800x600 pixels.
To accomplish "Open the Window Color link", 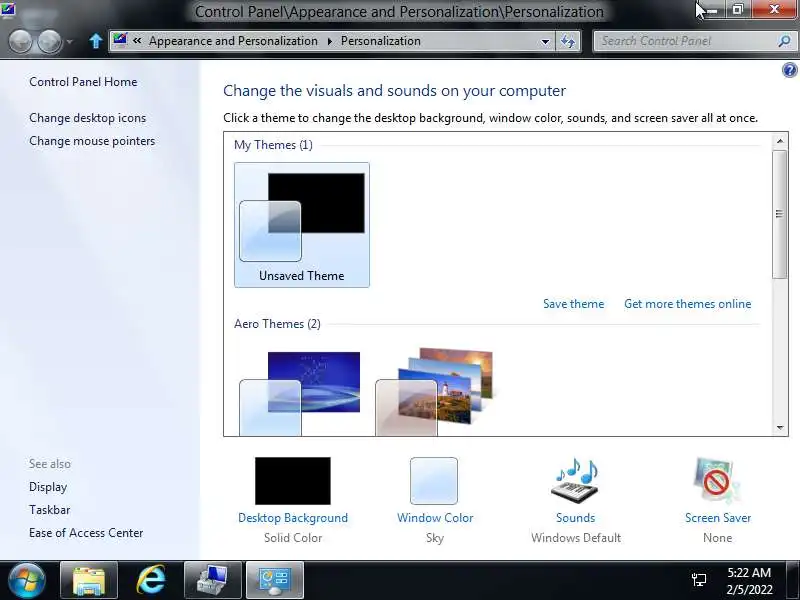I will pyautogui.click(x=435, y=517).
